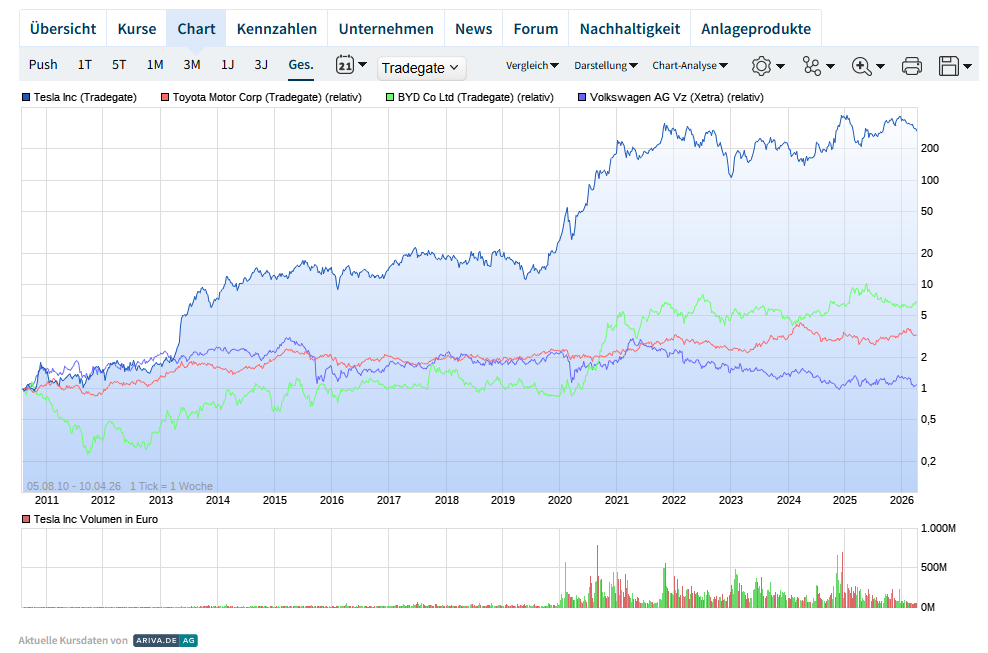Screen dimensions: 988x653
Task: Click the 2011 label on the time axis
Action: 47,500
